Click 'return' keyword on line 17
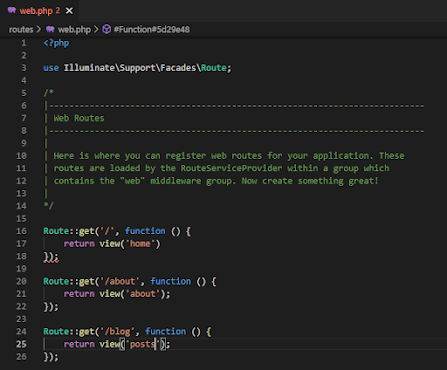Screen dimensions: 447x370 (x=79, y=244)
